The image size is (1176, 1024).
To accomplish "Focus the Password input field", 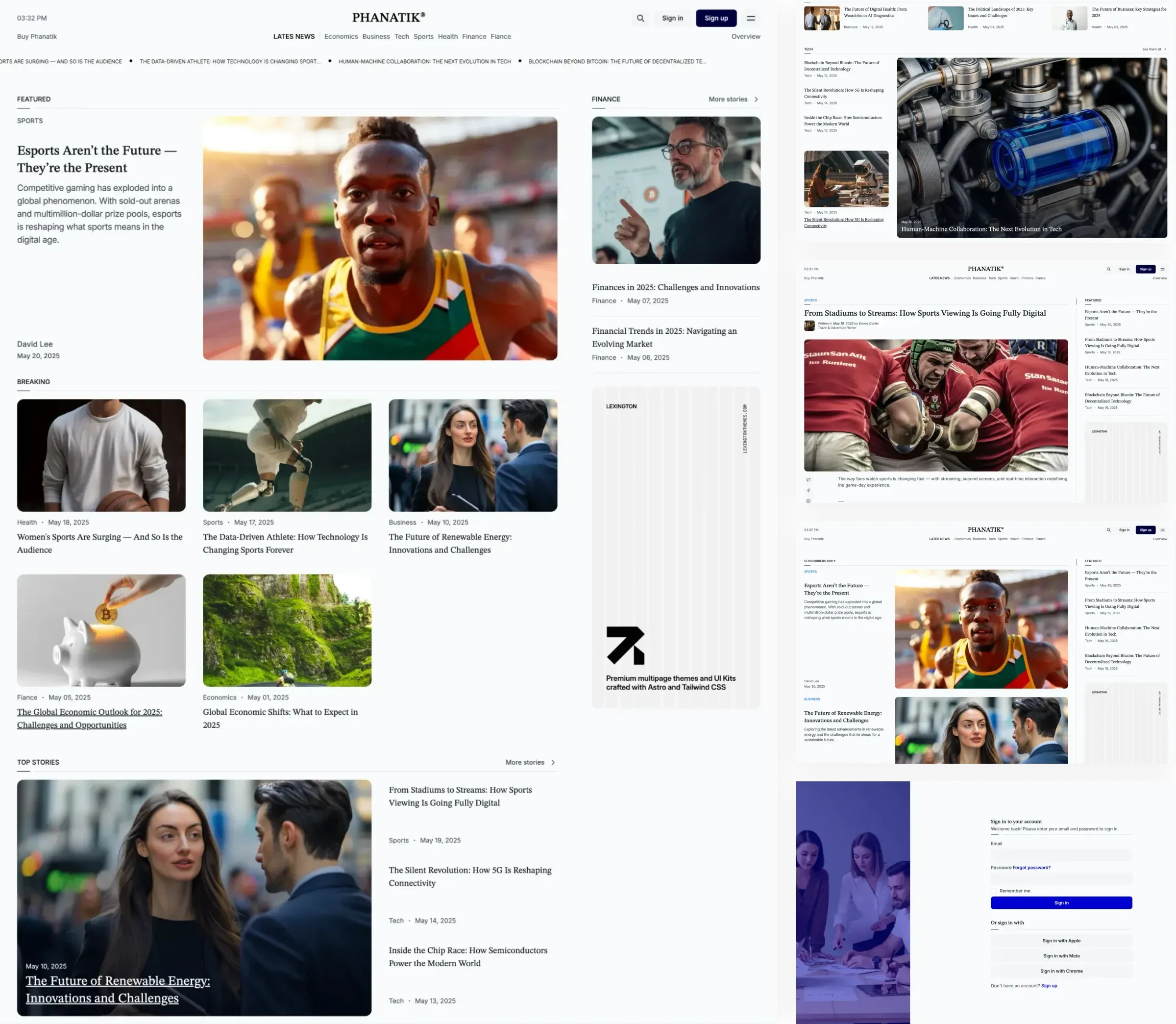I will pyautogui.click(x=1061, y=878).
